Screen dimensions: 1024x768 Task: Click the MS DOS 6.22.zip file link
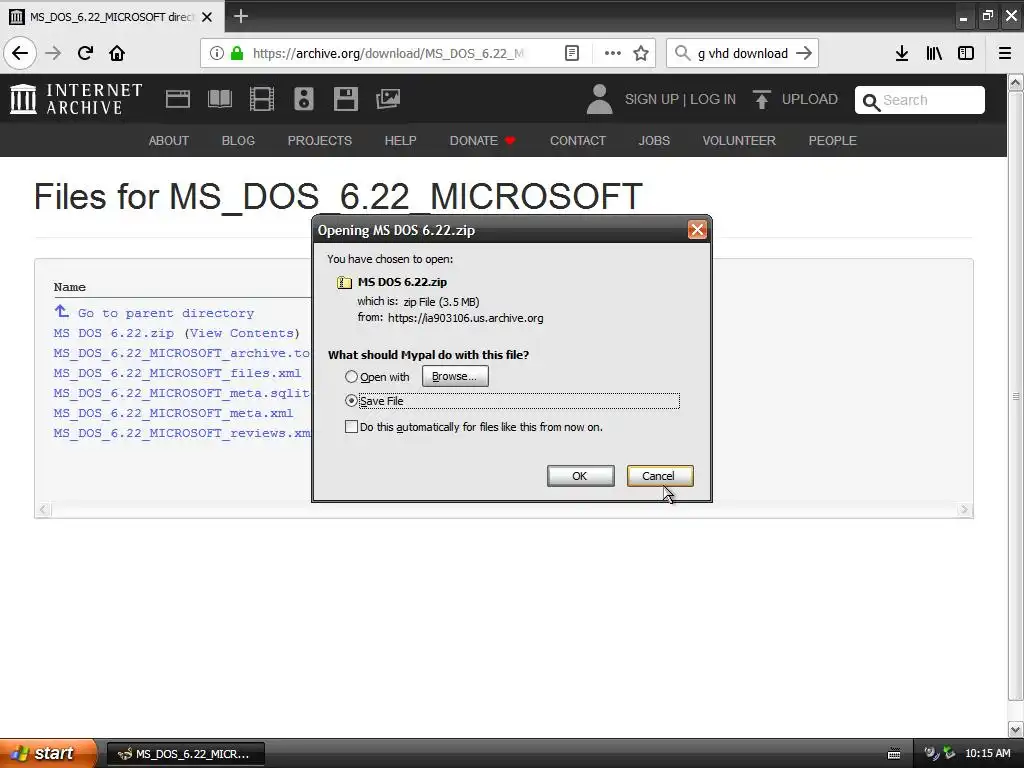tap(114, 333)
